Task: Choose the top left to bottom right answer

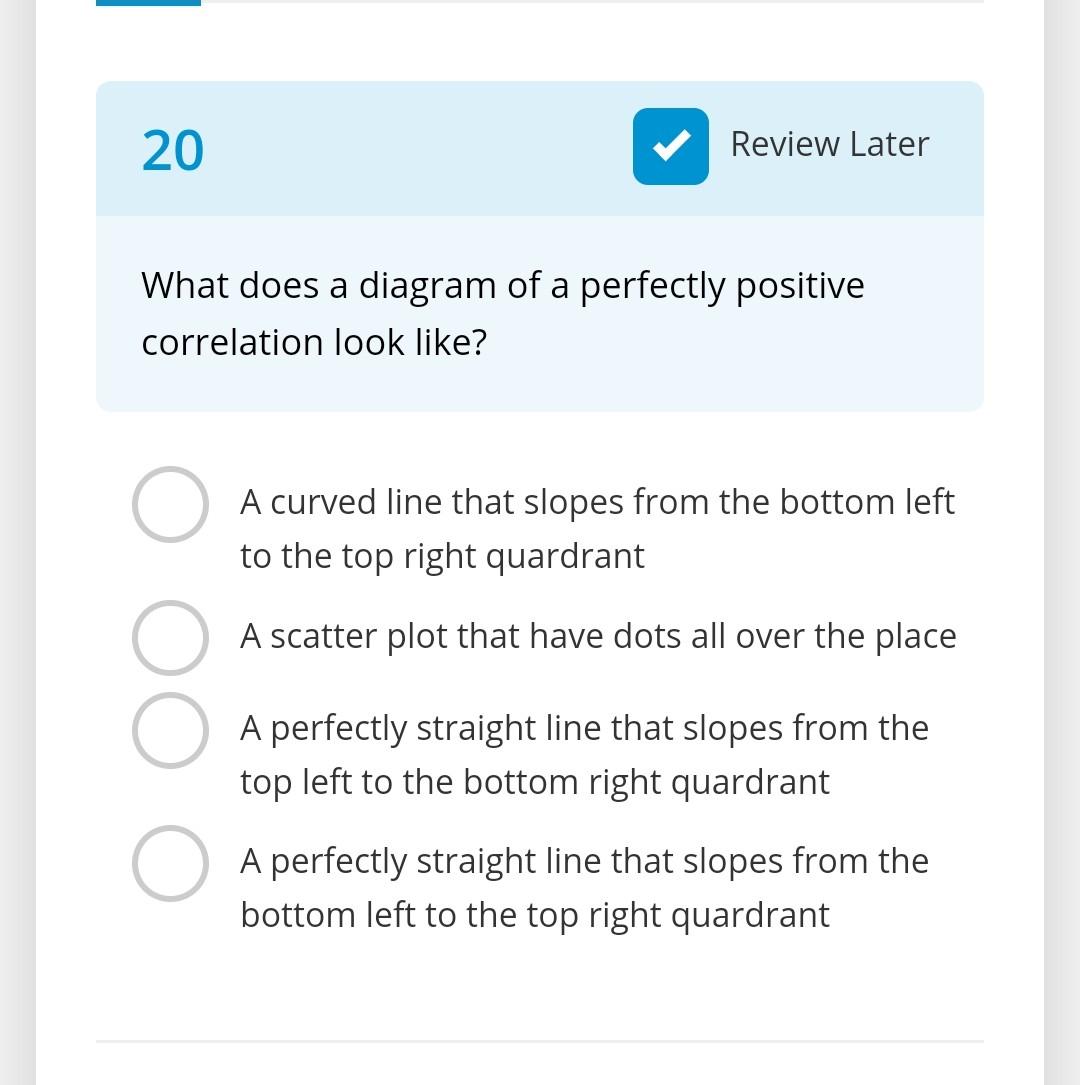Action: pyautogui.click(x=584, y=754)
